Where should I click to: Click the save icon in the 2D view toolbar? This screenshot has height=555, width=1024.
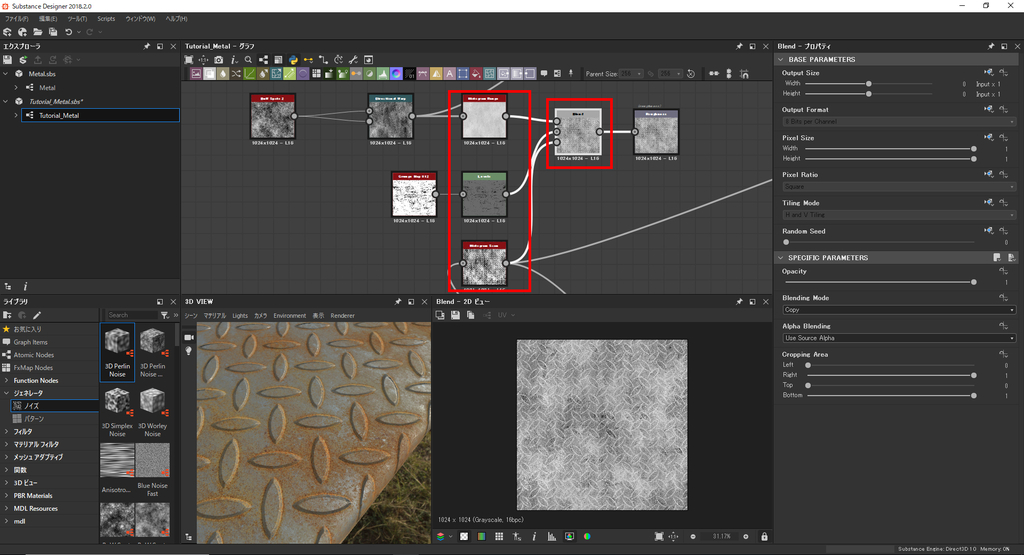pyautogui.click(x=455, y=315)
